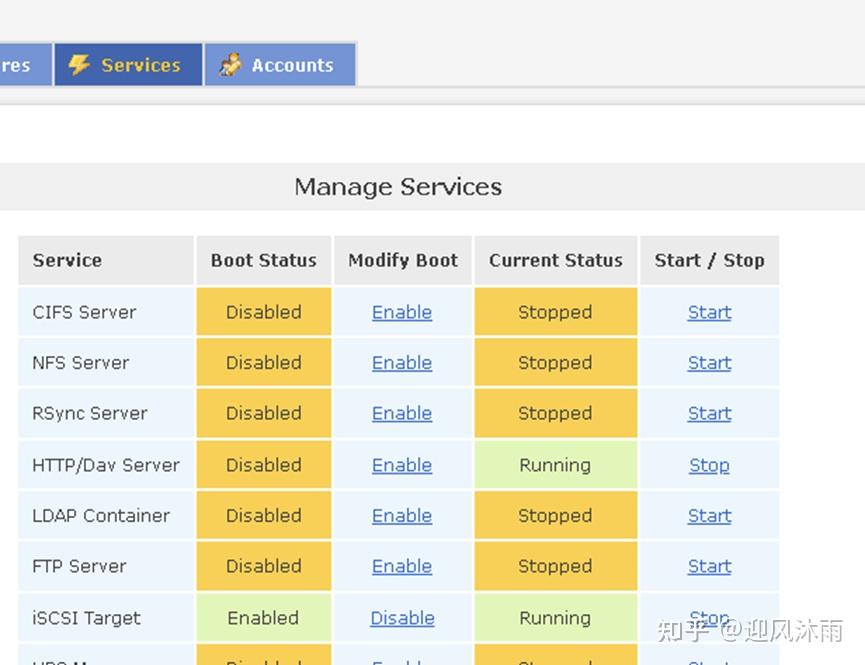Open the Services tab
This screenshot has width=865, height=665.
coord(139,65)
